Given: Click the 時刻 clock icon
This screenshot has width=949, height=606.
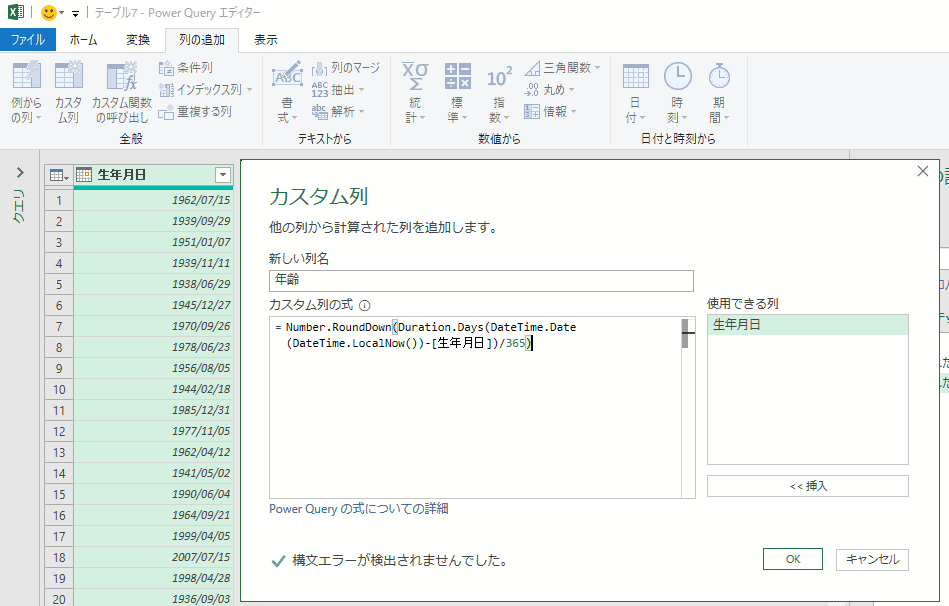Looking at the screenshot, I should coord(677,78).
